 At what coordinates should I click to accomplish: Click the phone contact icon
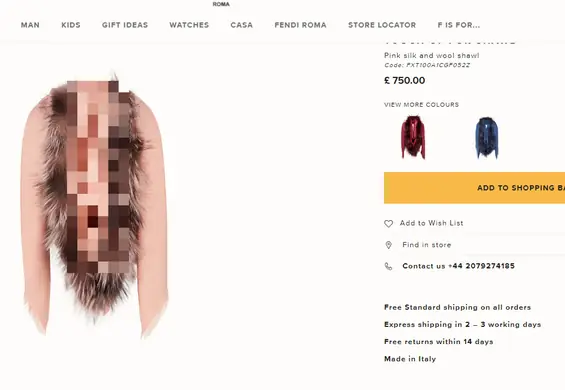(x=388, y=266)
